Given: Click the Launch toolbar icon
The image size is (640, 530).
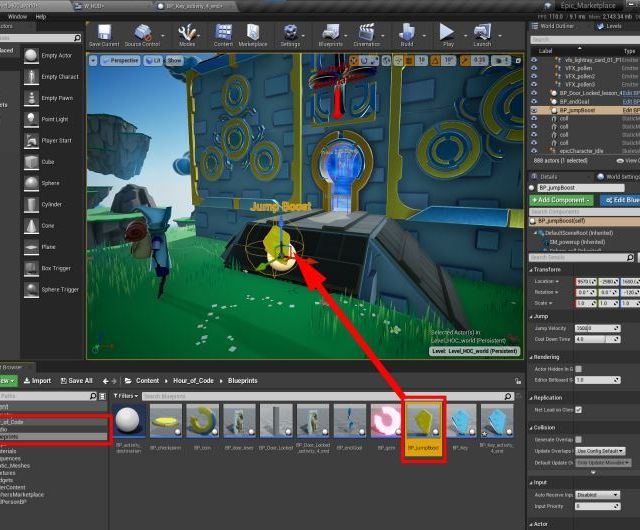Looking at the screenshot, I should [482, 33].
